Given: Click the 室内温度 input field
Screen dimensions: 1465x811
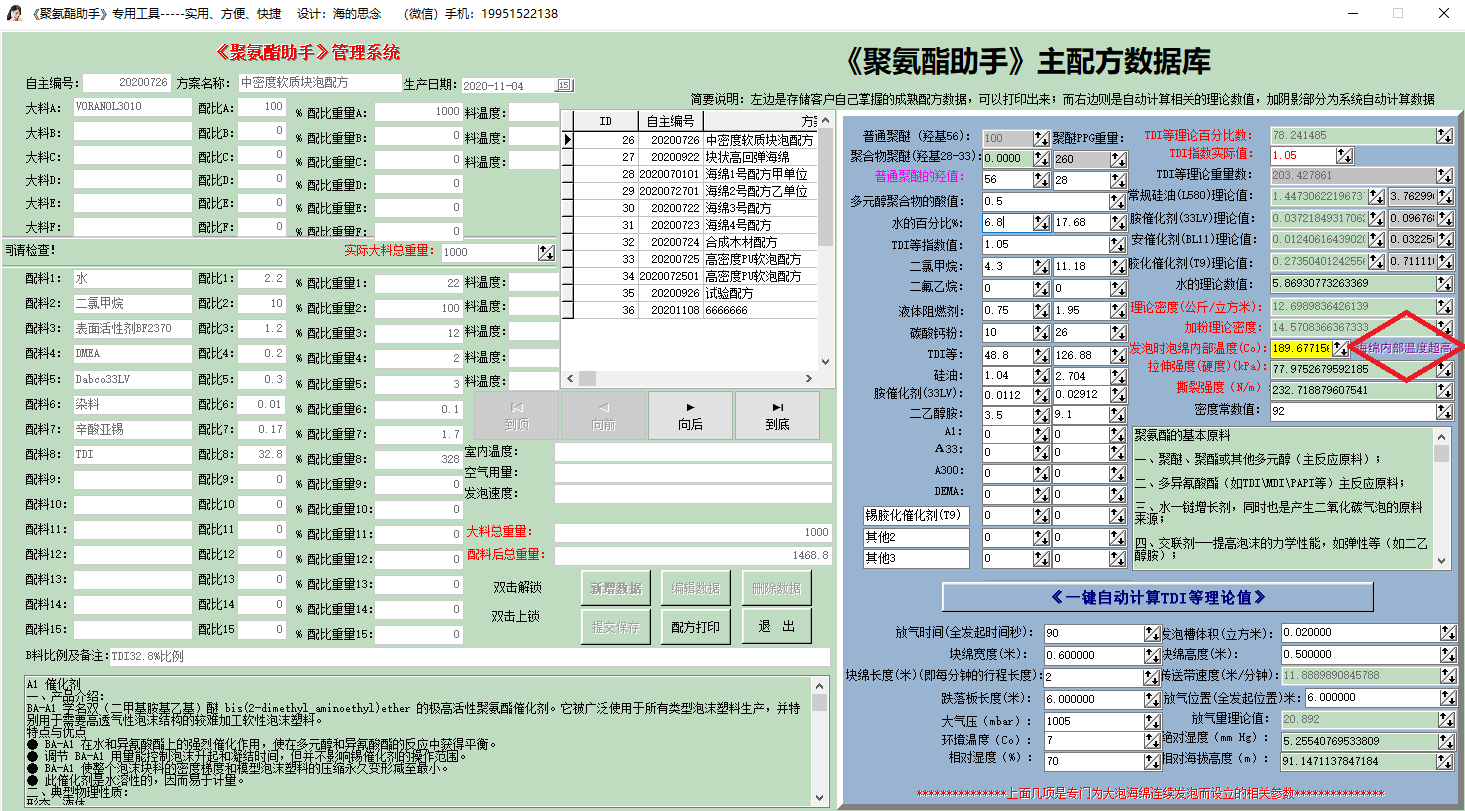Looking at the screenshot, I should click(693, 452).
